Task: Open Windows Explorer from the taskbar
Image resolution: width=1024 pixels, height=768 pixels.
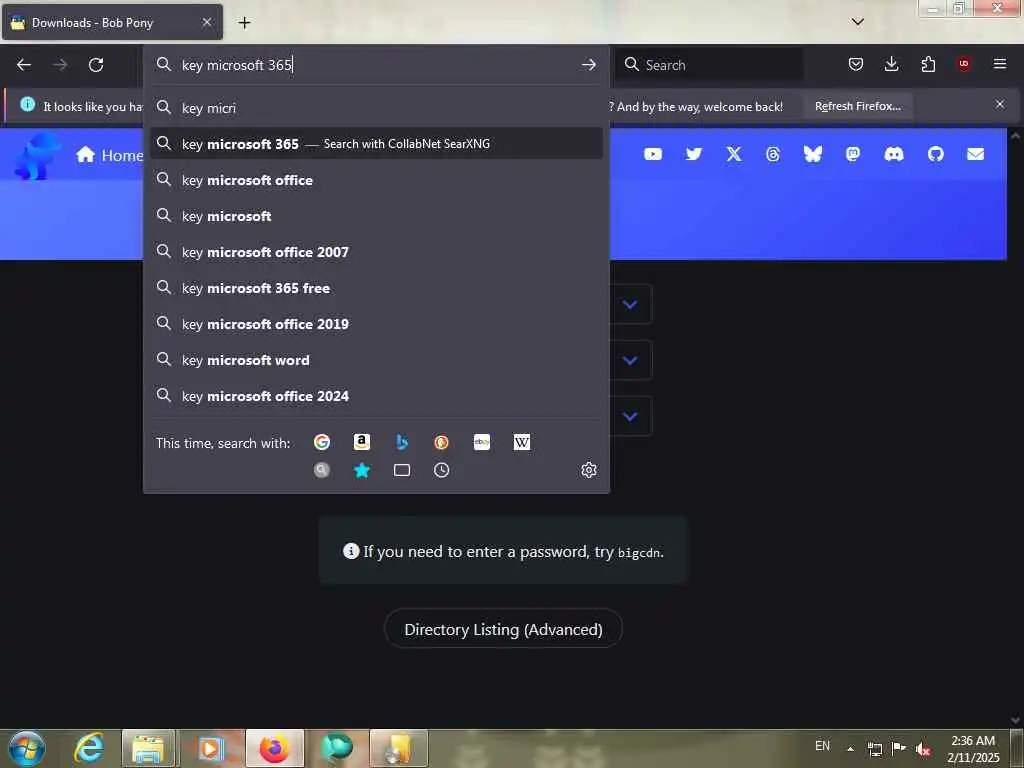Action: [148, 748]
